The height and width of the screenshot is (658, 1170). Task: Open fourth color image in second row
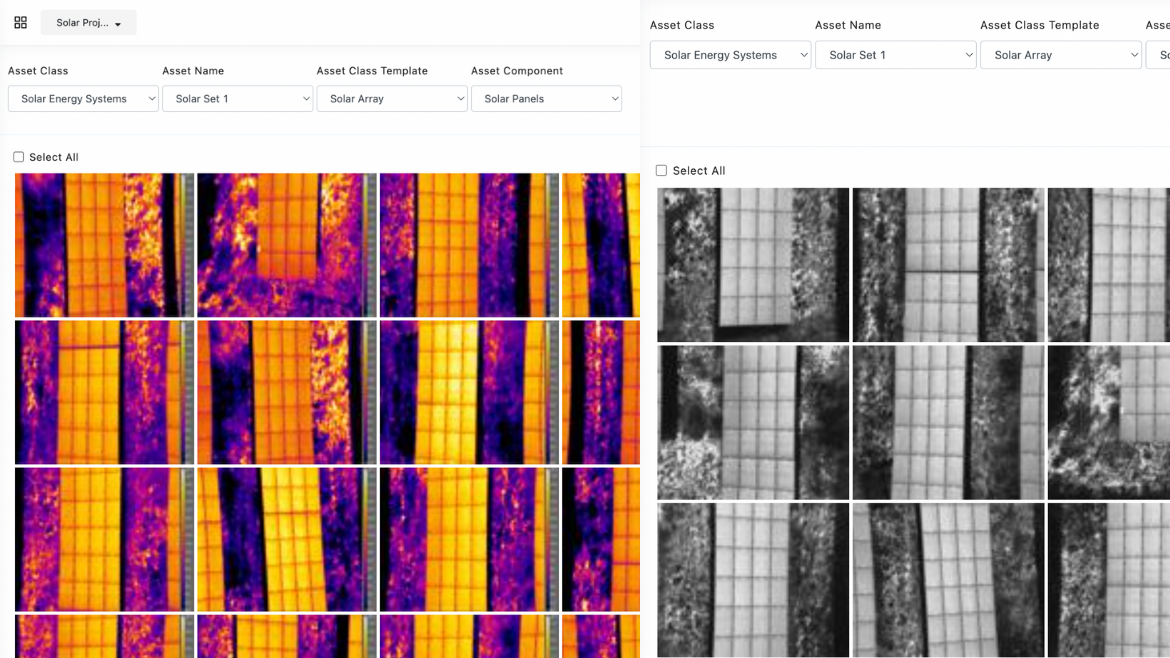(601, 392)
